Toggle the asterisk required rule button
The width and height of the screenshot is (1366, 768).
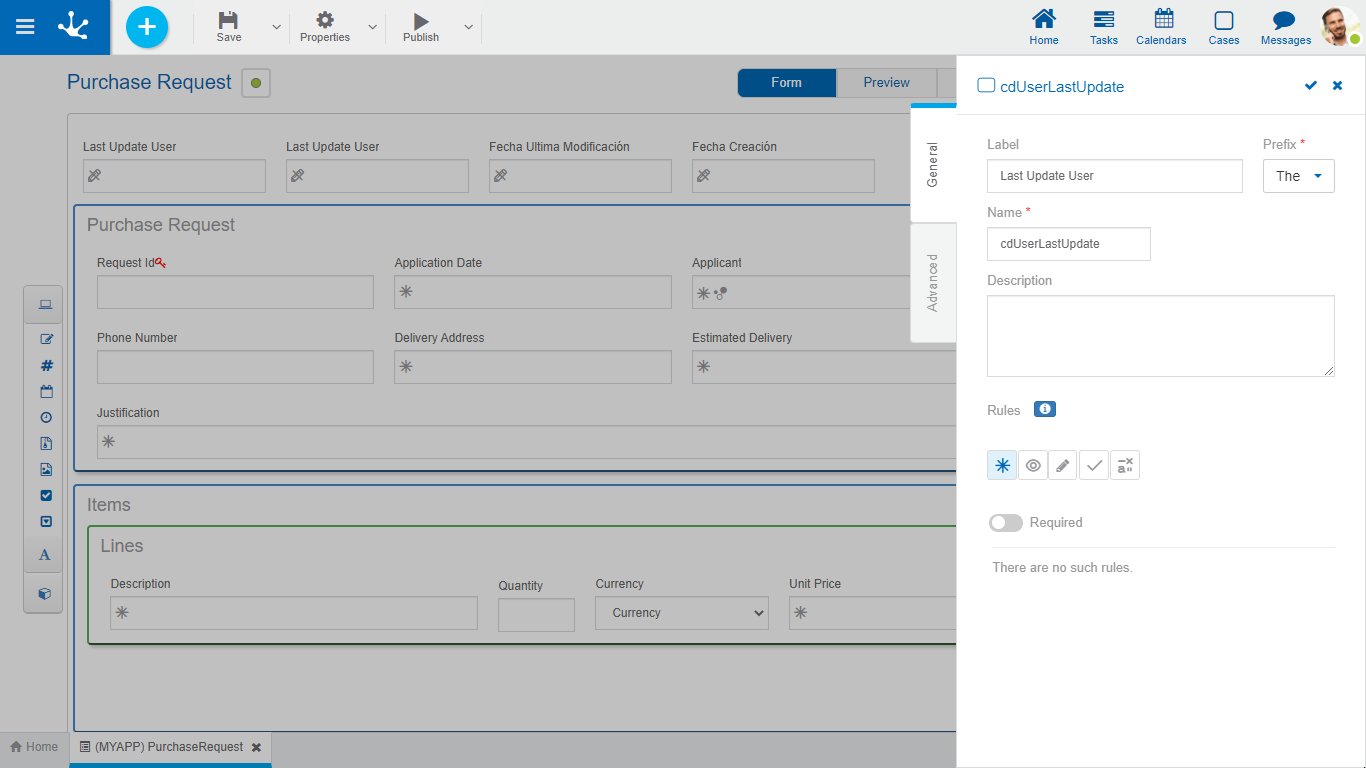1002,466
